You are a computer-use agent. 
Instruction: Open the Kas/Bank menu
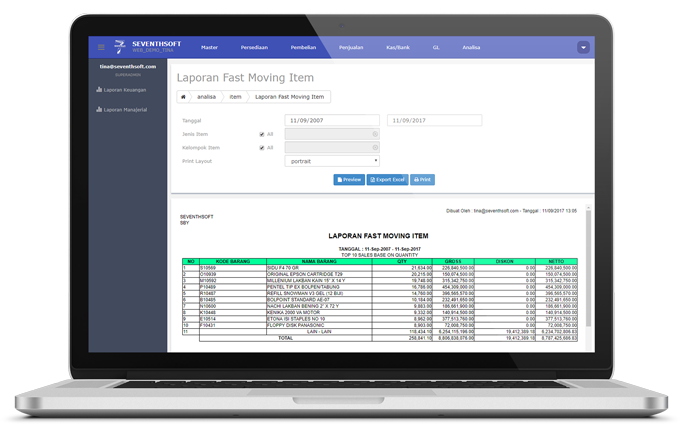398,47
